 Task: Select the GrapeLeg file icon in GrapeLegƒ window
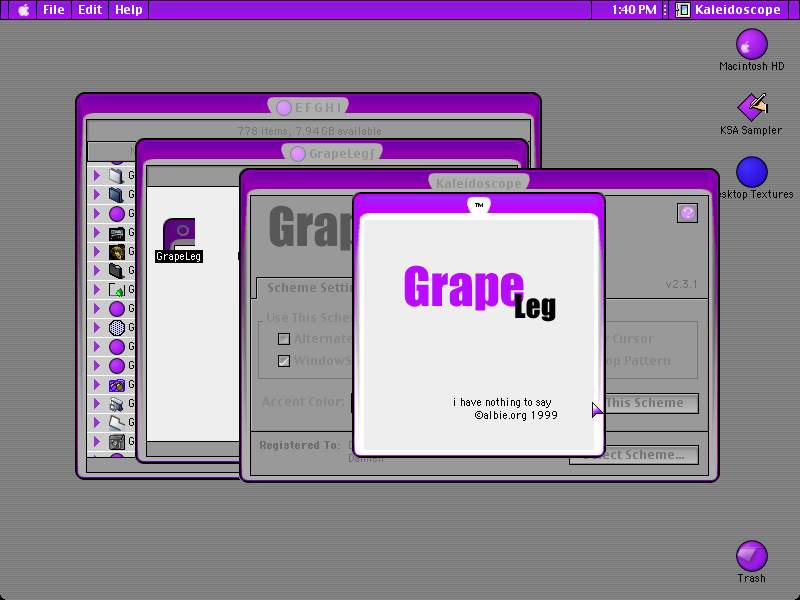tap(179, 234)
